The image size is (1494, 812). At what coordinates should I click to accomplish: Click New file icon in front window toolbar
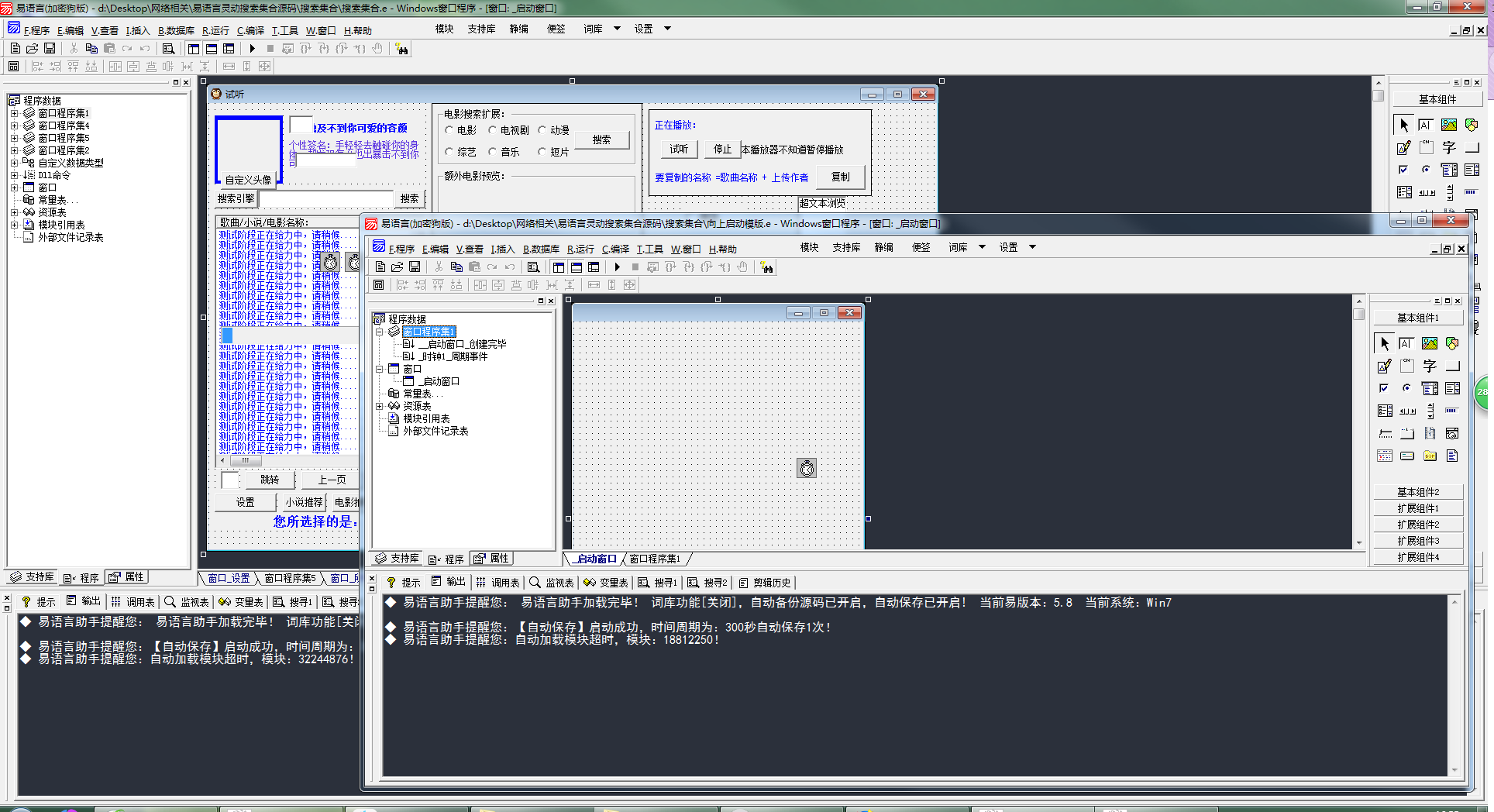pyautogui.click(x=380, y=267)
